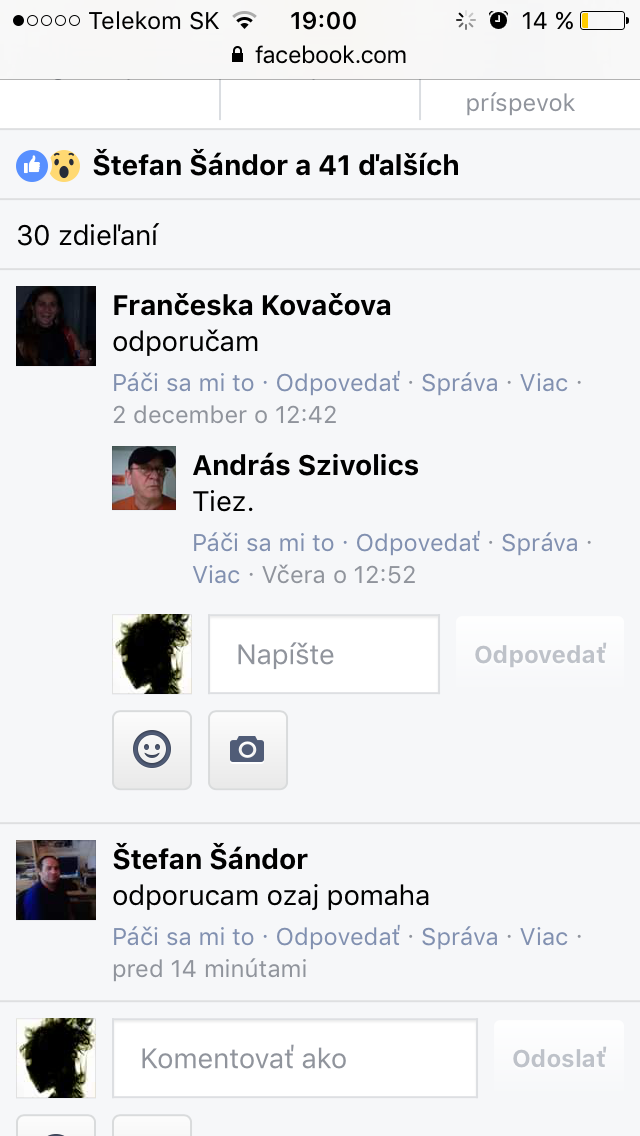Open Frančeska Kovačova's profile picture
The height and width of the screenshot is (1136, 640).
[56, 325]
